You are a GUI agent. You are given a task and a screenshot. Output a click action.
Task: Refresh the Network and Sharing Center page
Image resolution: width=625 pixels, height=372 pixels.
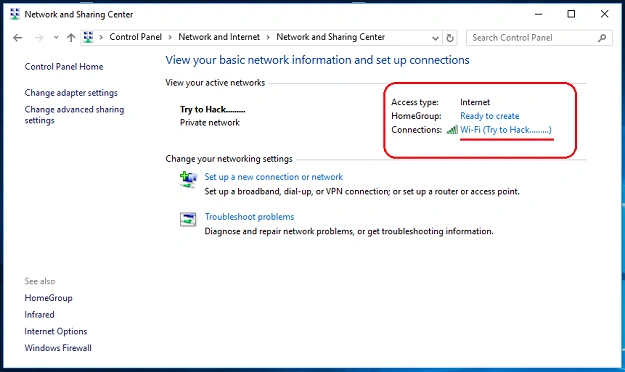(x=450, y=38)
